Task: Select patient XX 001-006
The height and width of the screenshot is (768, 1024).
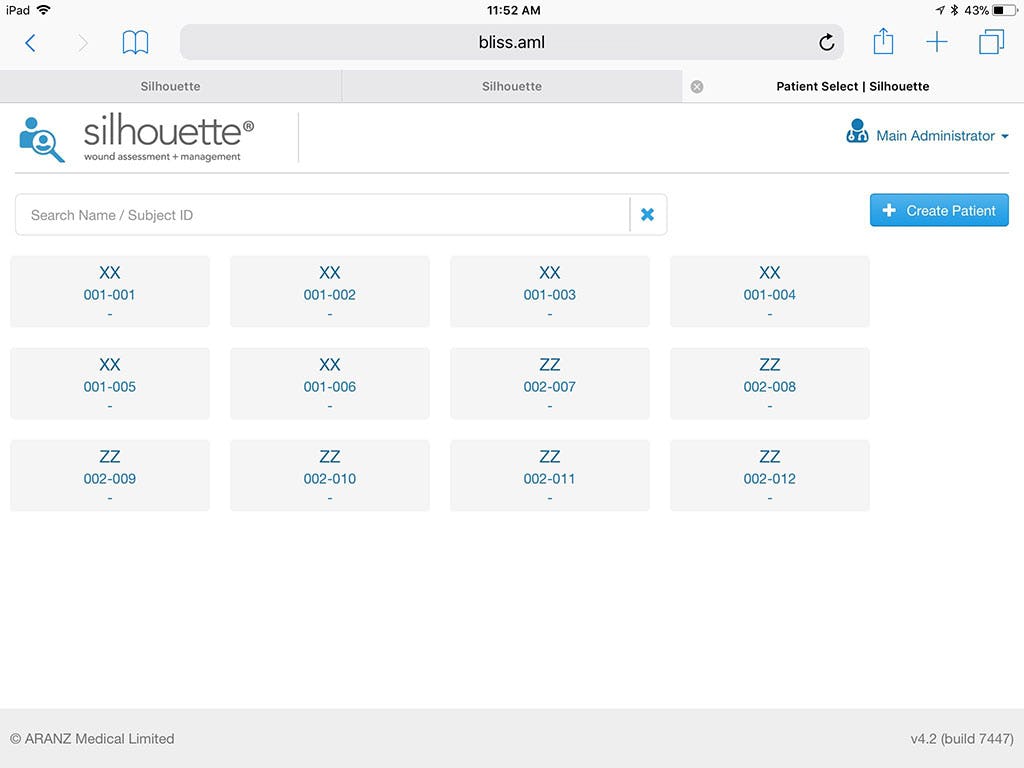Action: click(329, 383)
